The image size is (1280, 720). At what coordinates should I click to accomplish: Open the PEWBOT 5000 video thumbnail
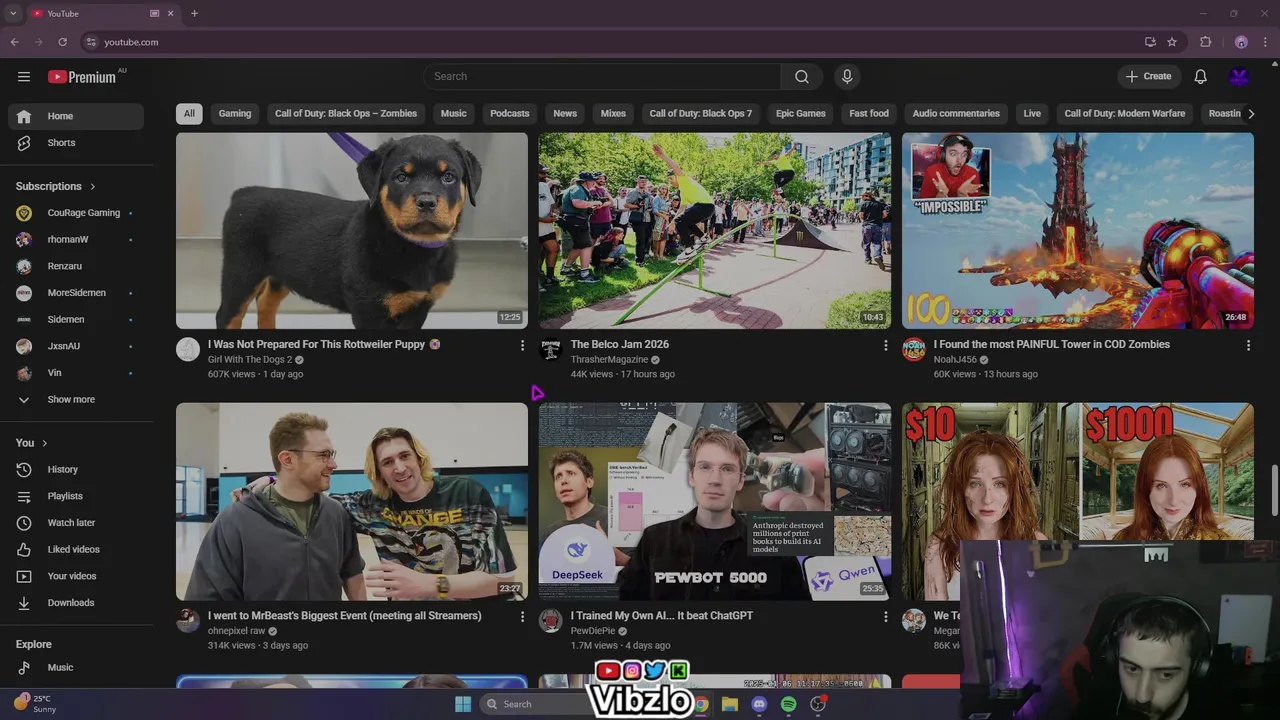pyautogui.click(x=715, y=502)
